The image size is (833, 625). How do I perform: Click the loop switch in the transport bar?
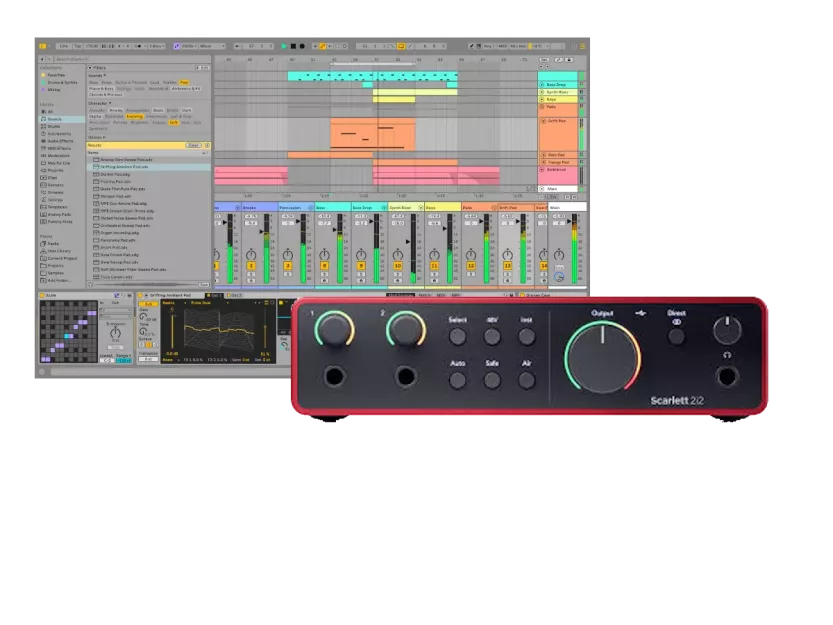tap(403, 46)
